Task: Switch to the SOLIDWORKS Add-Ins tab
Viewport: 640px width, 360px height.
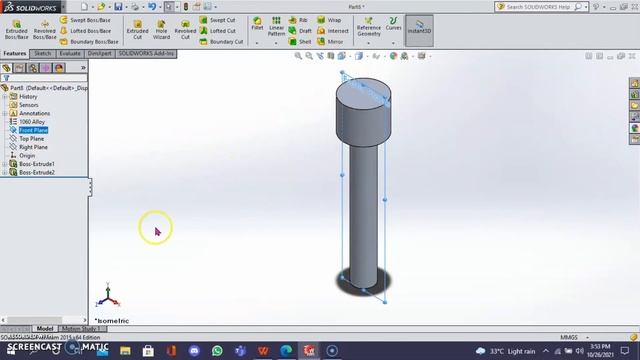Action: (146, 53)
